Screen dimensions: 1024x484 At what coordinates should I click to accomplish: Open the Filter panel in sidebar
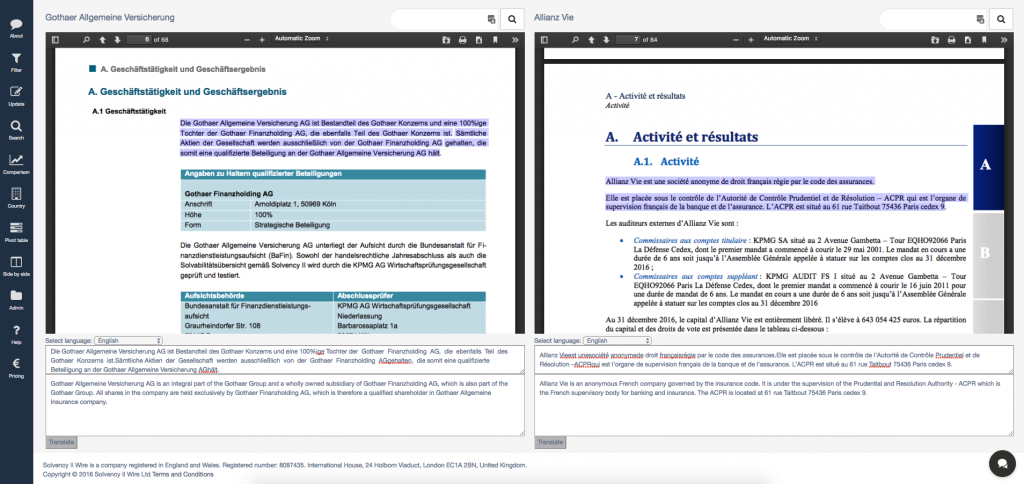click(16, 62)
